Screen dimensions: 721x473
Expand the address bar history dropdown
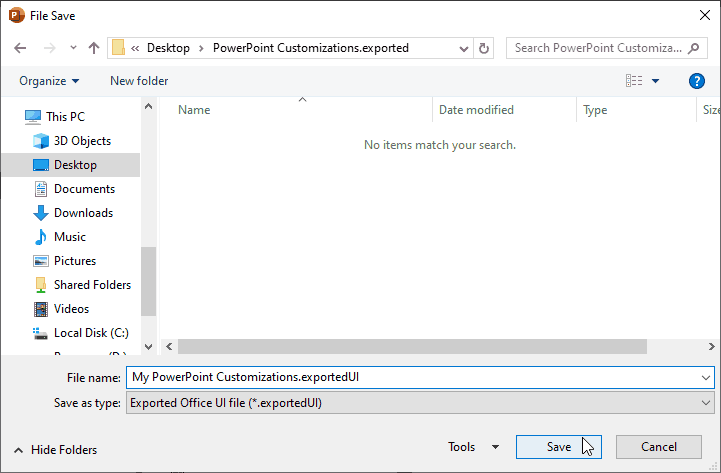click(x=464, y=48)
